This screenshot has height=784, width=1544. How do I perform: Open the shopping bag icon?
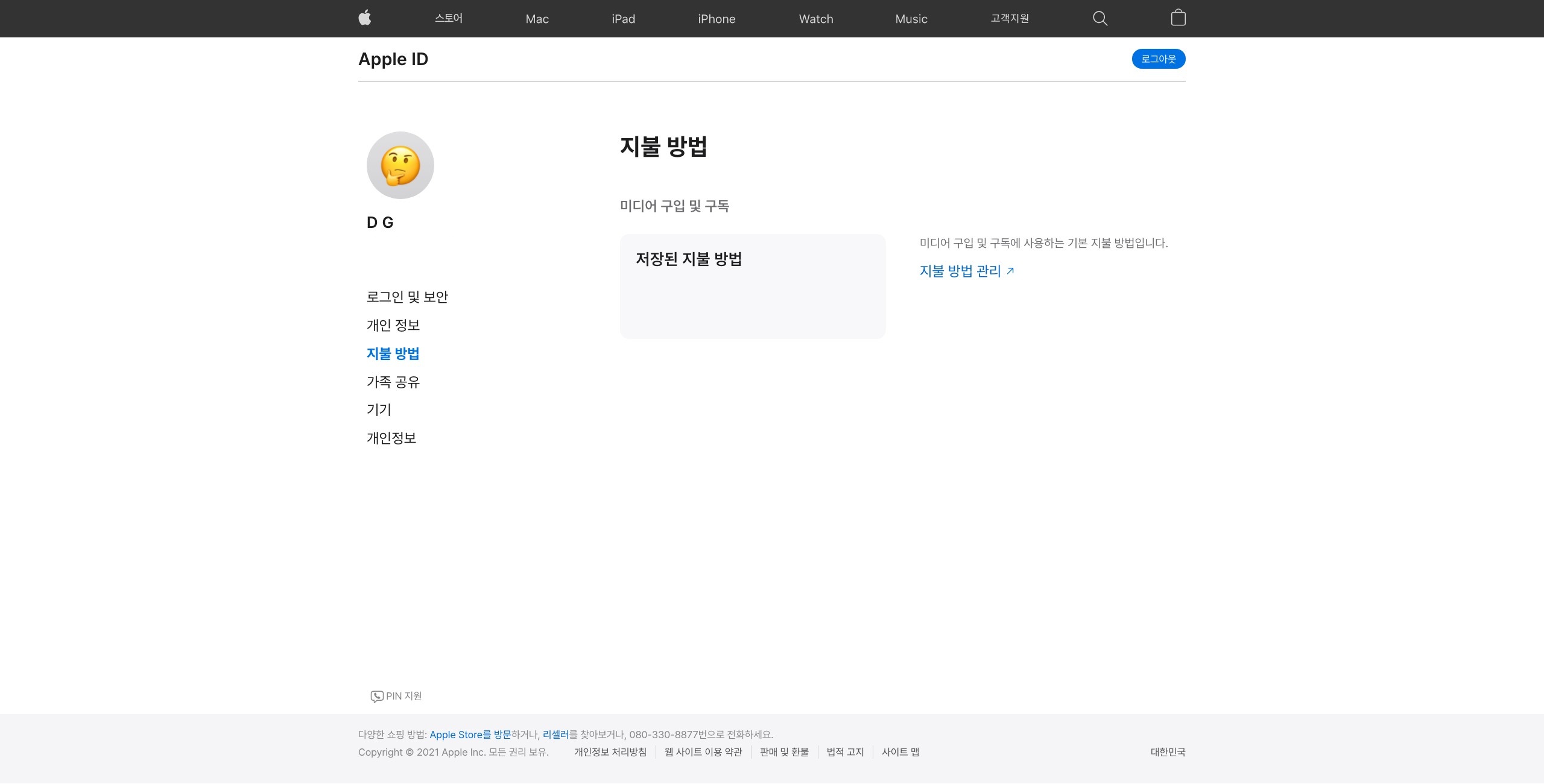pyautogui.click(x=1178, y=18)
